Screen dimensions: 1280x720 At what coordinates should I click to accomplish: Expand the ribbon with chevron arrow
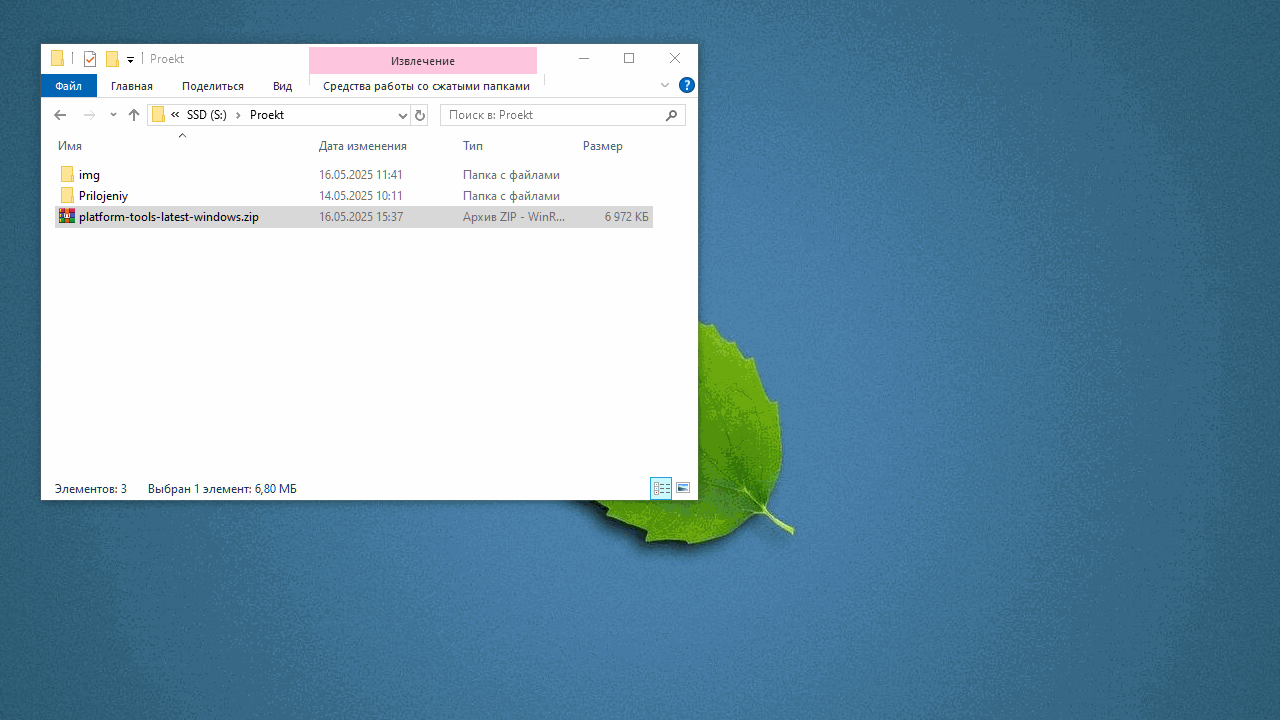tap(665, 85)
